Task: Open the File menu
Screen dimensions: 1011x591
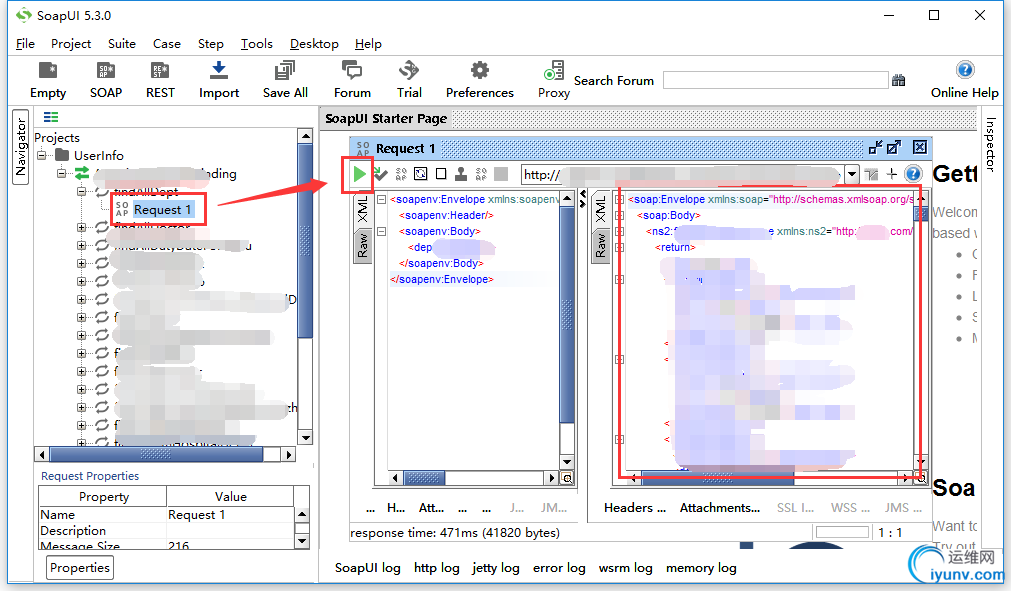Action: click(x=25, y=44)
